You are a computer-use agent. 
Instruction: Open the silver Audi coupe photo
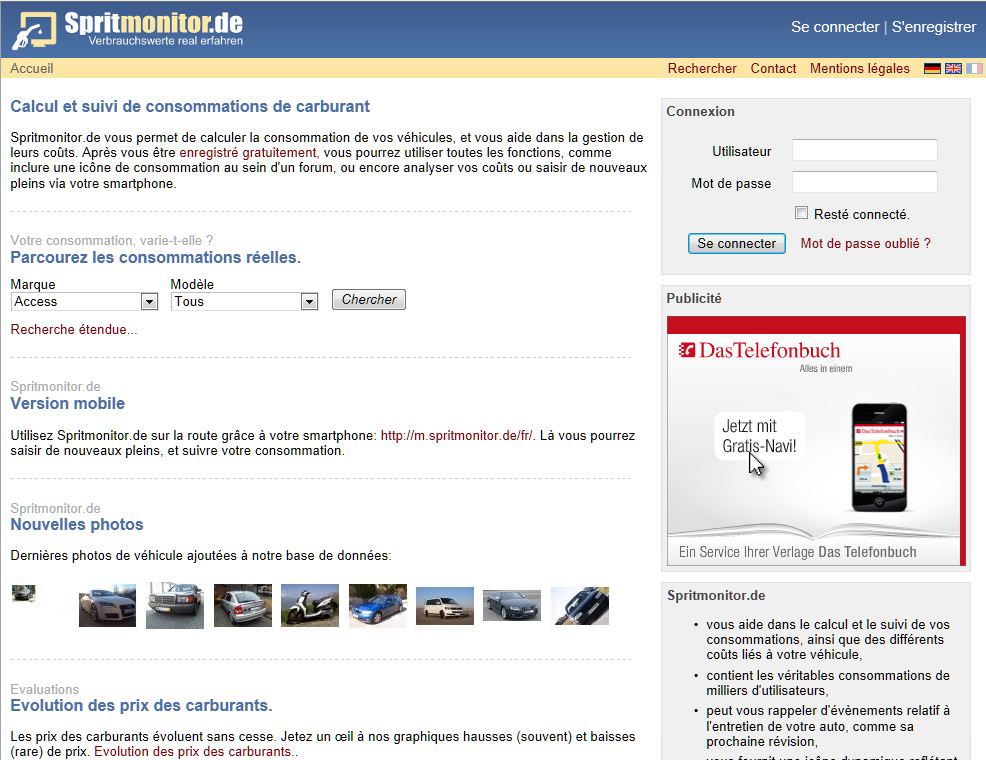(108, 606)
